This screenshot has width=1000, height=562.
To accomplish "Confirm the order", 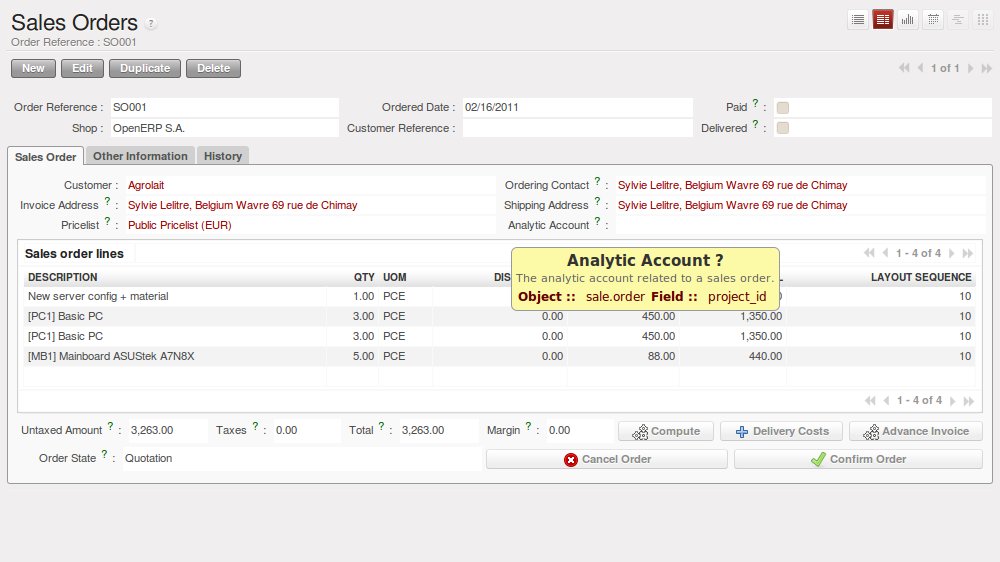I will tap(858, 459).
